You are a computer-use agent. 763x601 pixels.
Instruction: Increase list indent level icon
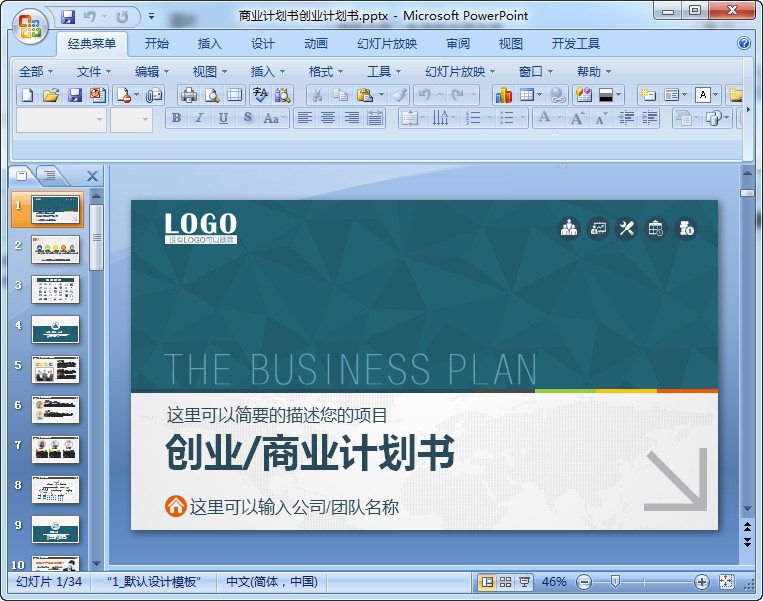click(650, 118)
